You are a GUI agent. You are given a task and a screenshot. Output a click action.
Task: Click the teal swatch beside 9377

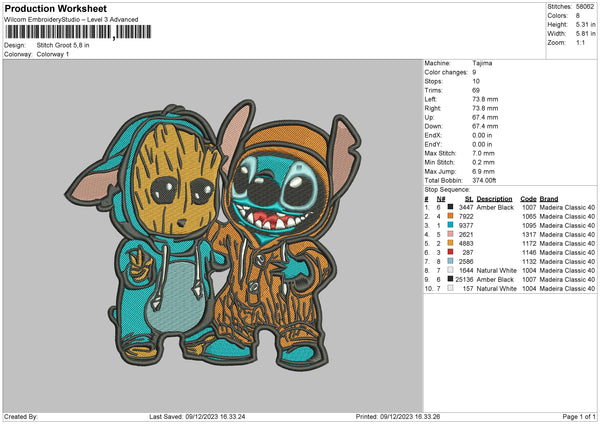tap(450, 225)
